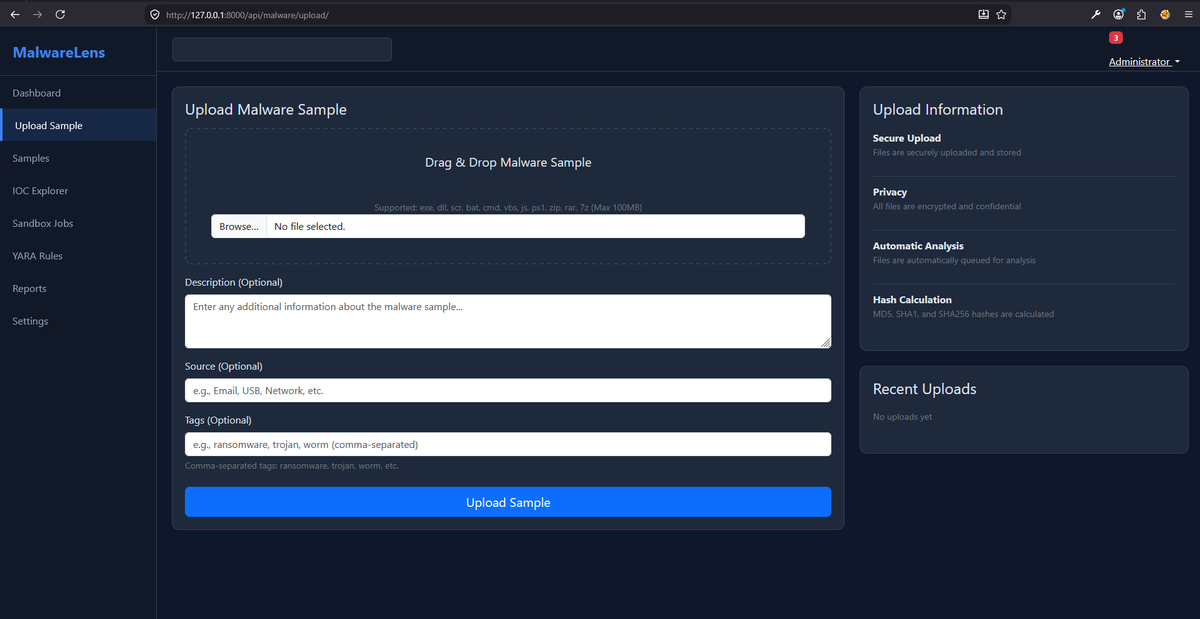Click the 'No file selected.' text
This screenshot has height=619, width=1200.
[x=310, y=227]
